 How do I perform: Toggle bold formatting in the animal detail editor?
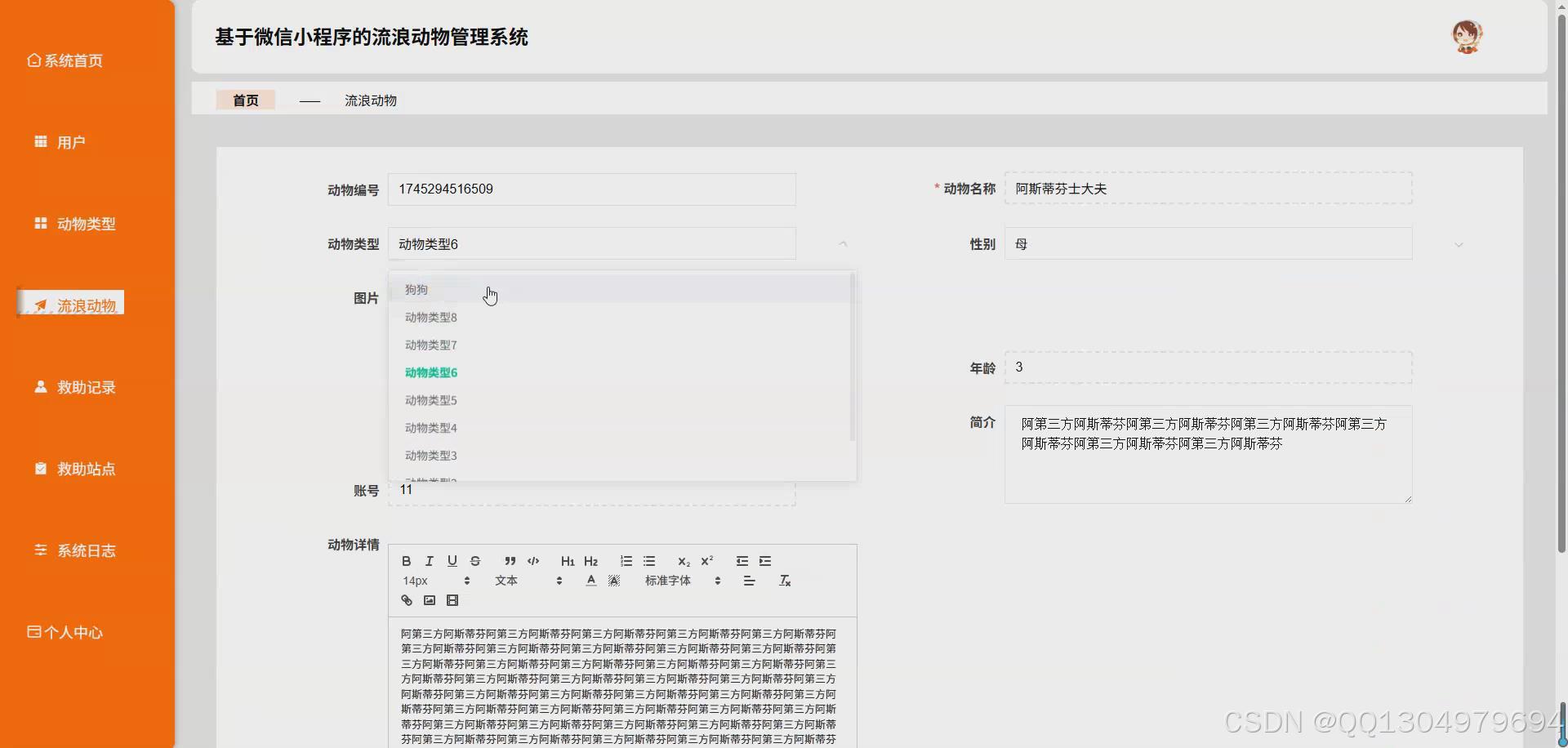pyautogui.click(x=406, y=561)
